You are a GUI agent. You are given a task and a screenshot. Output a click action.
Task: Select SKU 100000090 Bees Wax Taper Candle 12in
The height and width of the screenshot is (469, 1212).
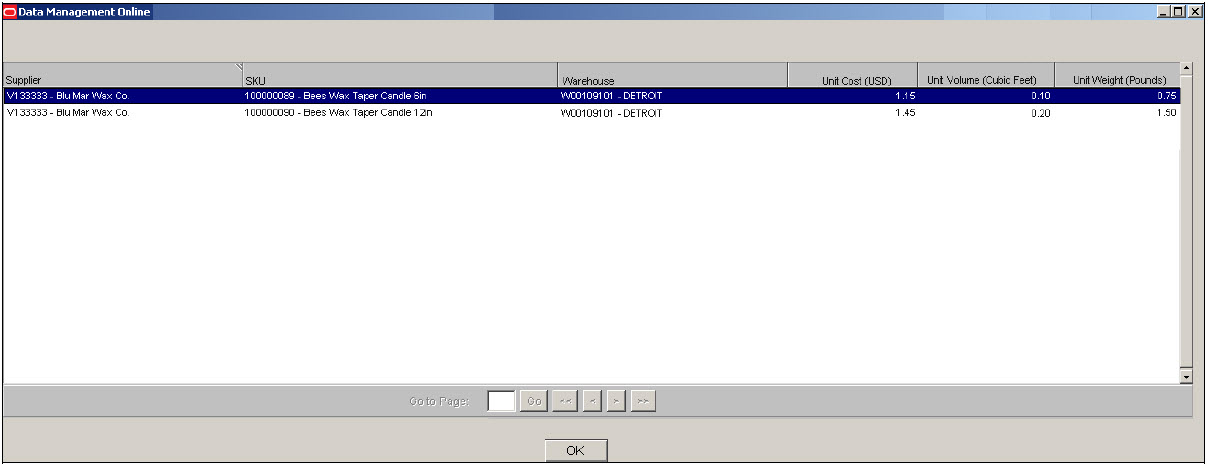click(399, 113)
